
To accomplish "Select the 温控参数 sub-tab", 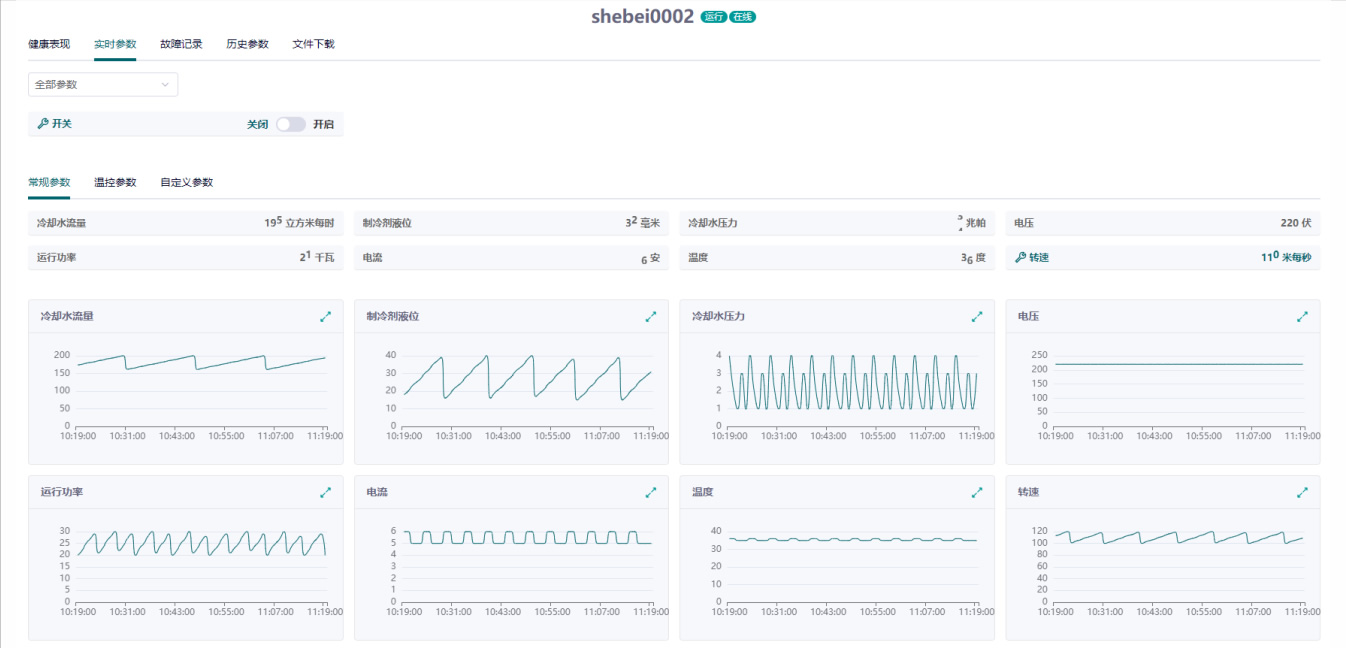I will pyautogui.click(x=115, y=182).
